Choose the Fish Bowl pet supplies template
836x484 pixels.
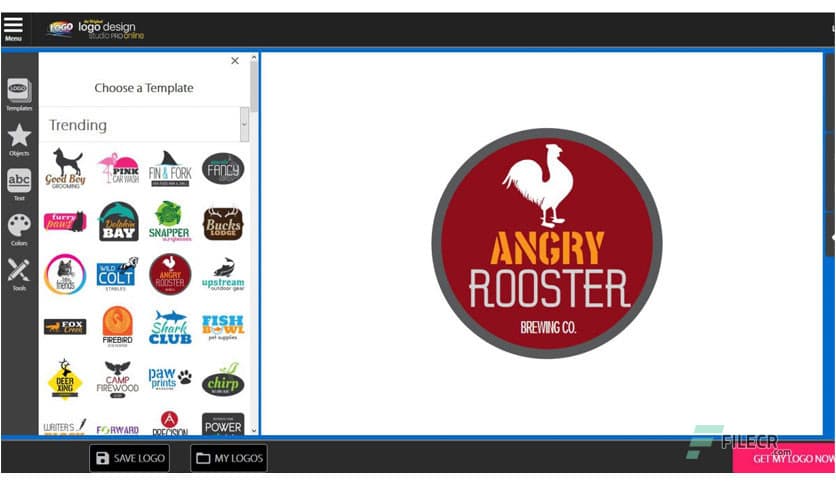click(223, 326)
